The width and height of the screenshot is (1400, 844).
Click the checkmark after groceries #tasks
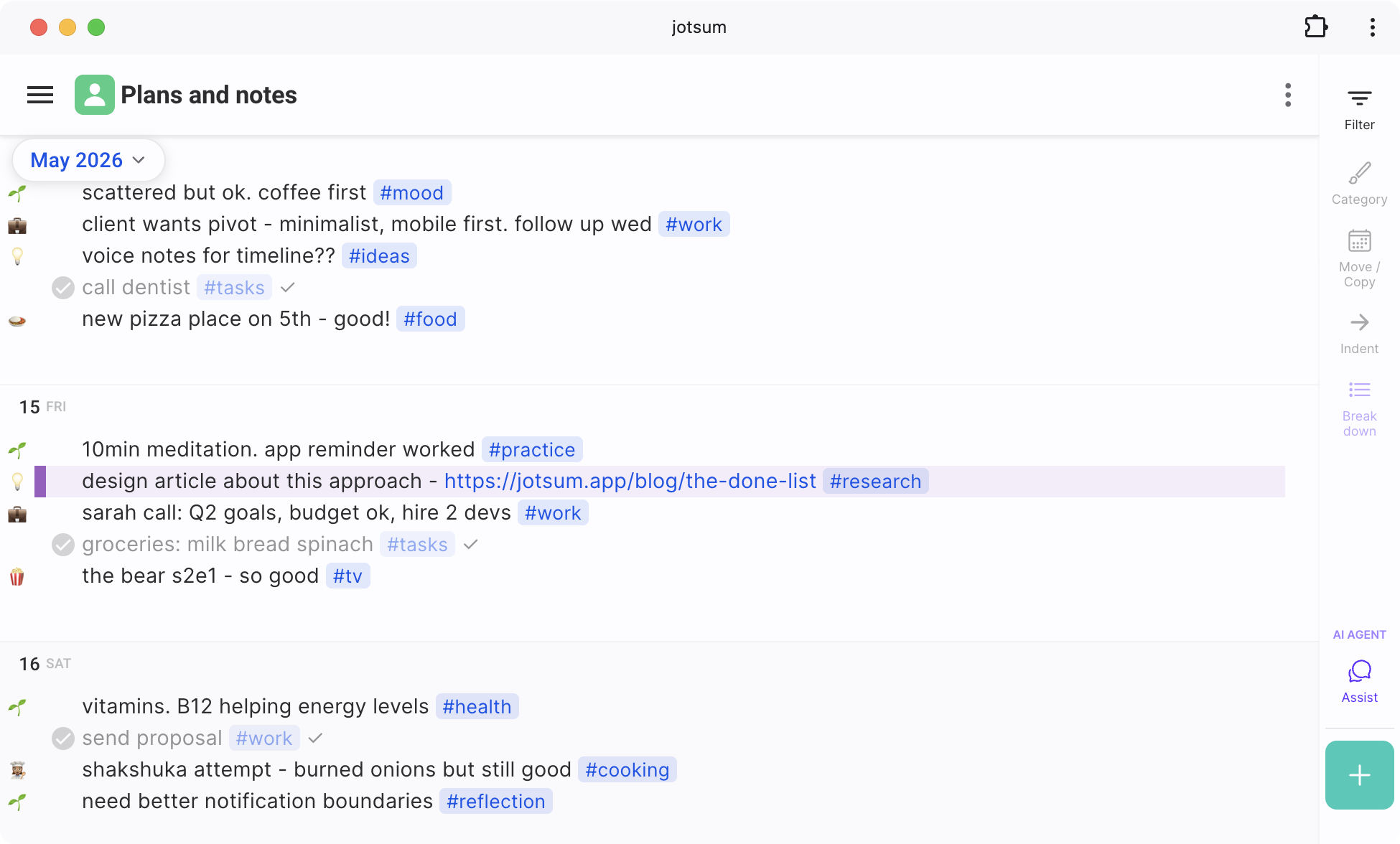pyautogui.click(x=471, y=545)
